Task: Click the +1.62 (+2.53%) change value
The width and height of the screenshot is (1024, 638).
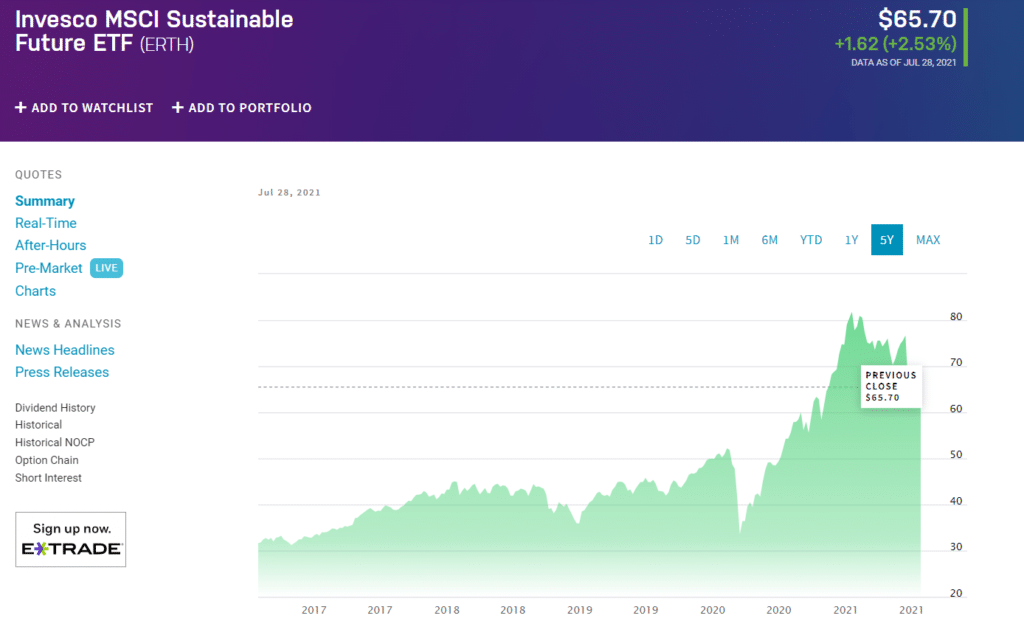Action: 895,44
